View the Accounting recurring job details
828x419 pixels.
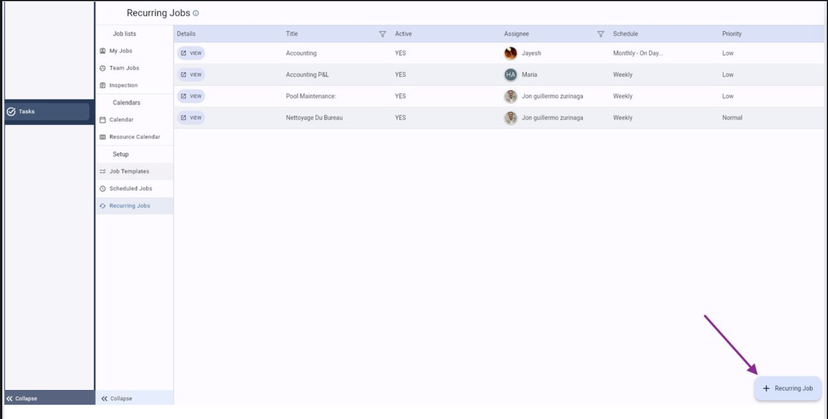tap(191, 53)
